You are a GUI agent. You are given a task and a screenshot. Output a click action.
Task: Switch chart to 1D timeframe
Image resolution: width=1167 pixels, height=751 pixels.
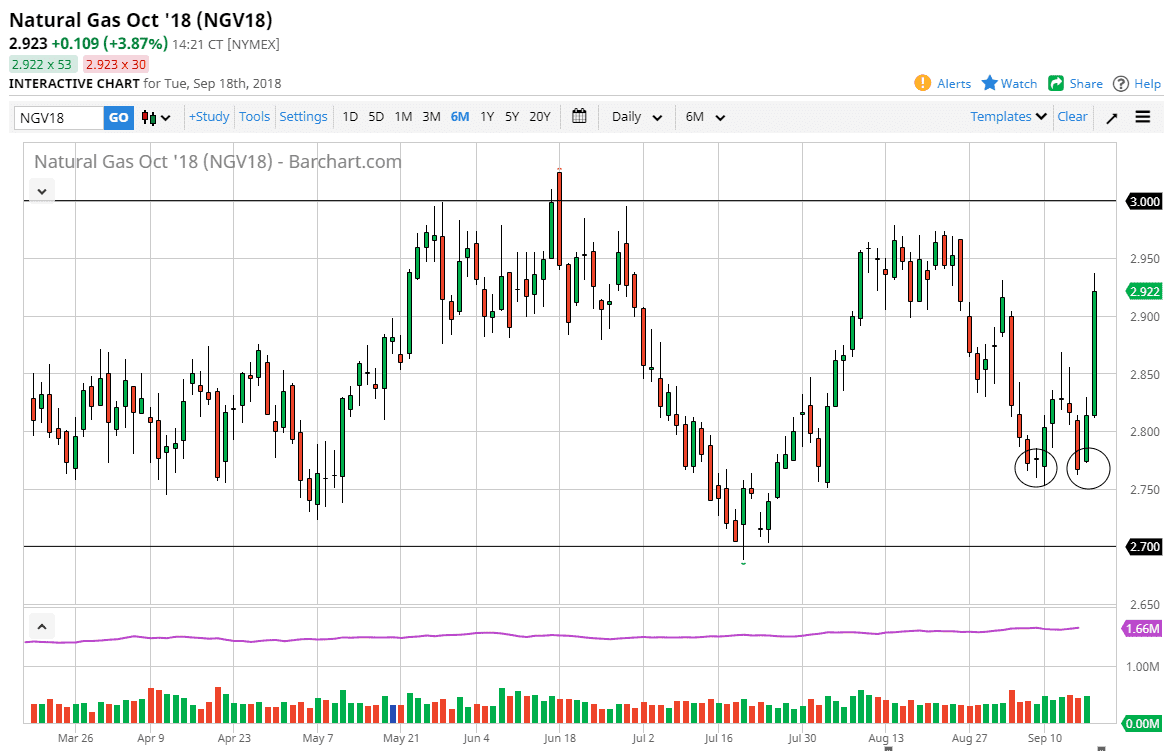point(350,117)
